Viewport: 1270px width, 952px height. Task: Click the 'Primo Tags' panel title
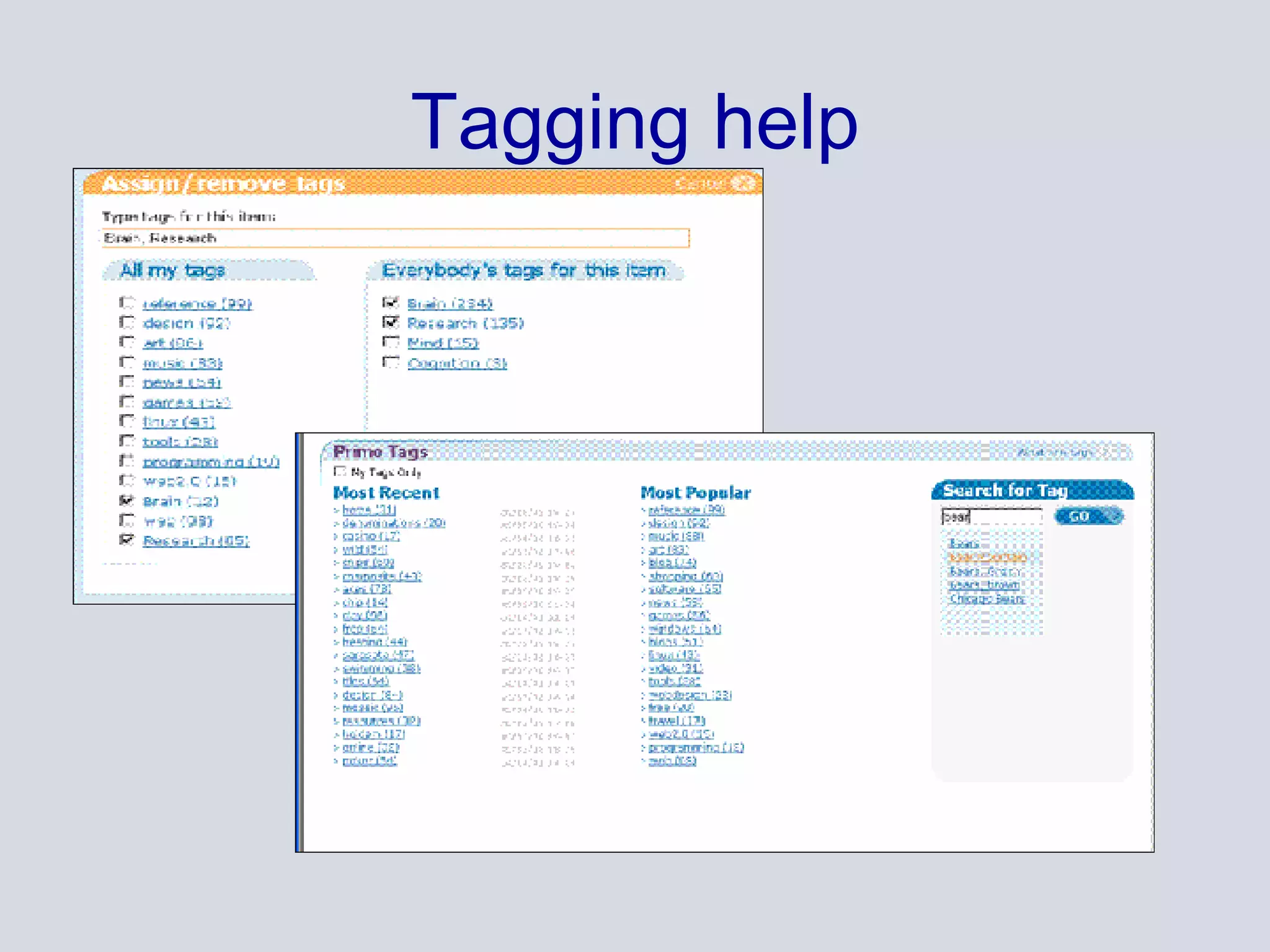click(381, 452)
